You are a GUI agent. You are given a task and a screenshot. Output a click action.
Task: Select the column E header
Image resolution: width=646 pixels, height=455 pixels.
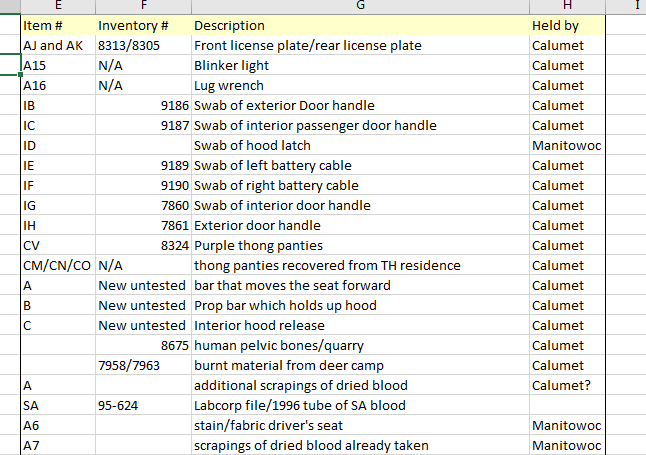(57, 6)
